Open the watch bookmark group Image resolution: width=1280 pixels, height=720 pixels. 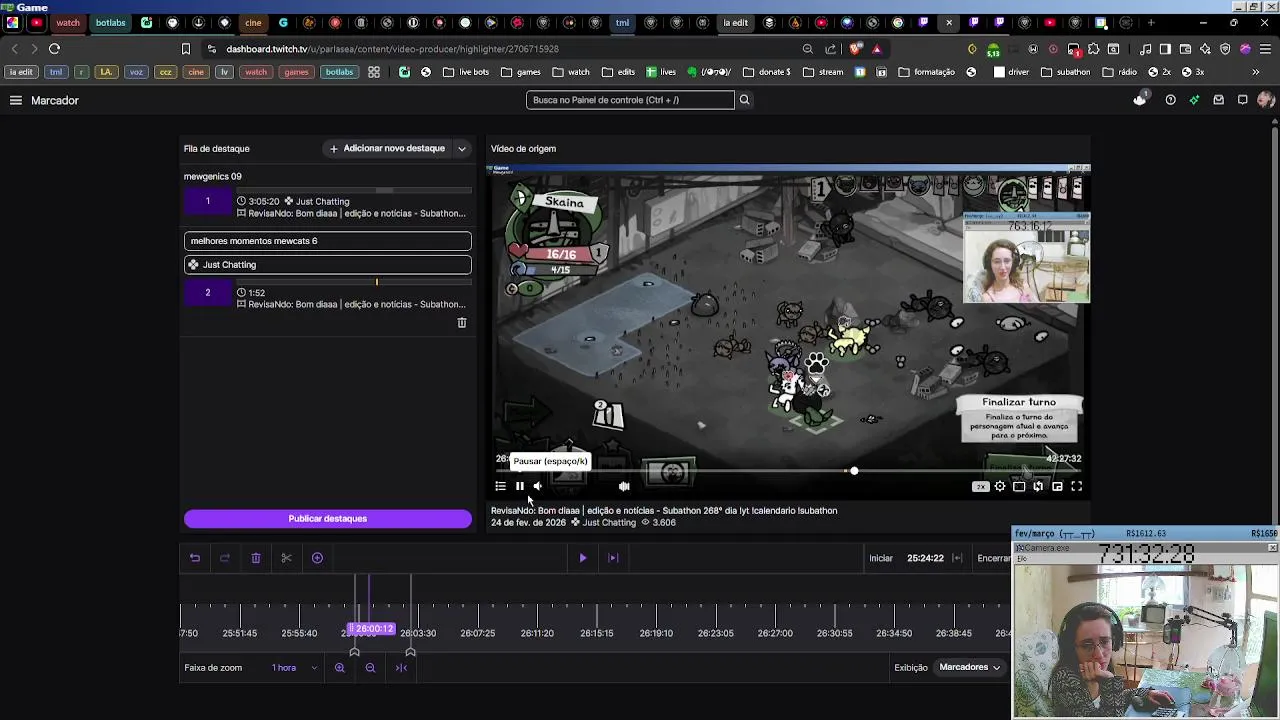(x=256, y=72)
